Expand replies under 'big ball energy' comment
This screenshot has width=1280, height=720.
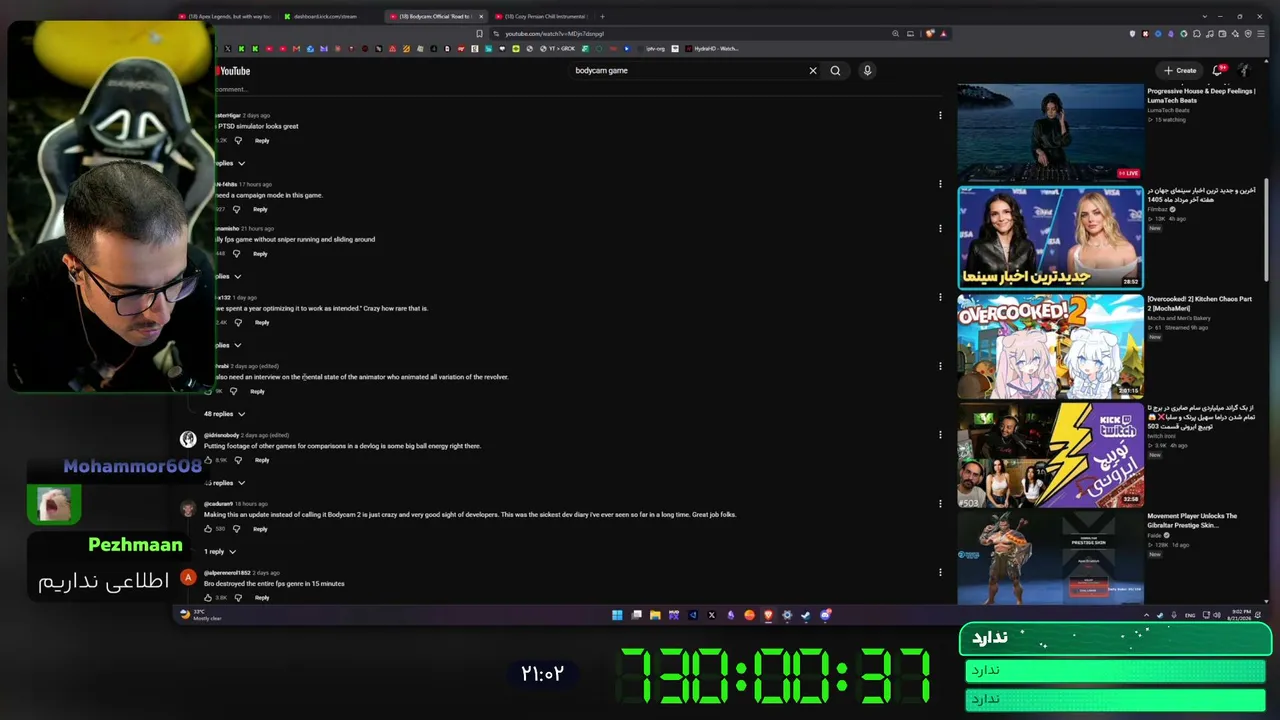224,483
